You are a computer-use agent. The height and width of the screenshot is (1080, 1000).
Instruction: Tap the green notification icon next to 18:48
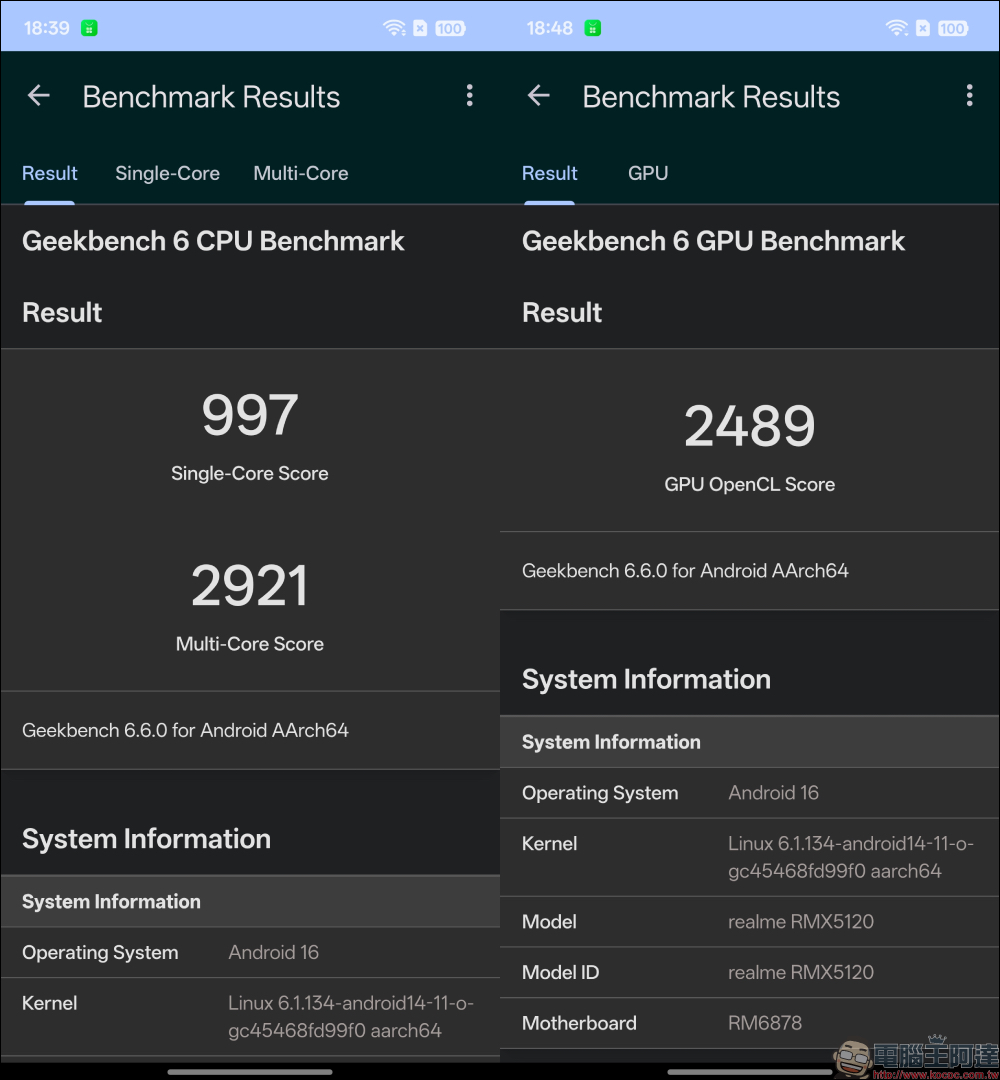pos(593,28)
